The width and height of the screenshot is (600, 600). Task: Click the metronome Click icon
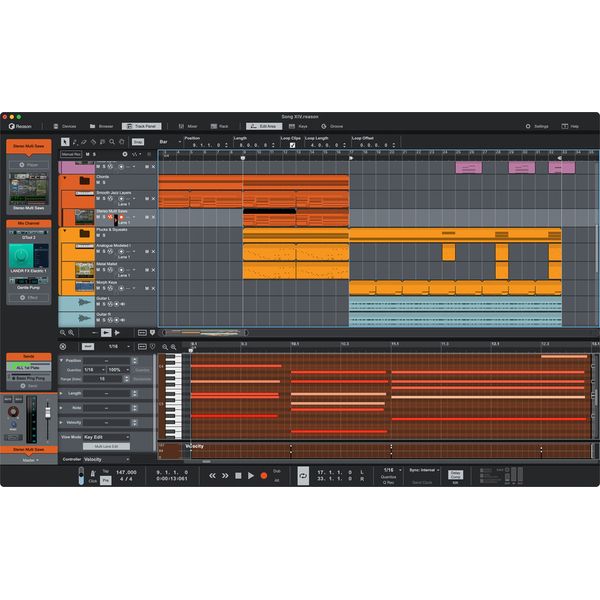pos(93,475)
